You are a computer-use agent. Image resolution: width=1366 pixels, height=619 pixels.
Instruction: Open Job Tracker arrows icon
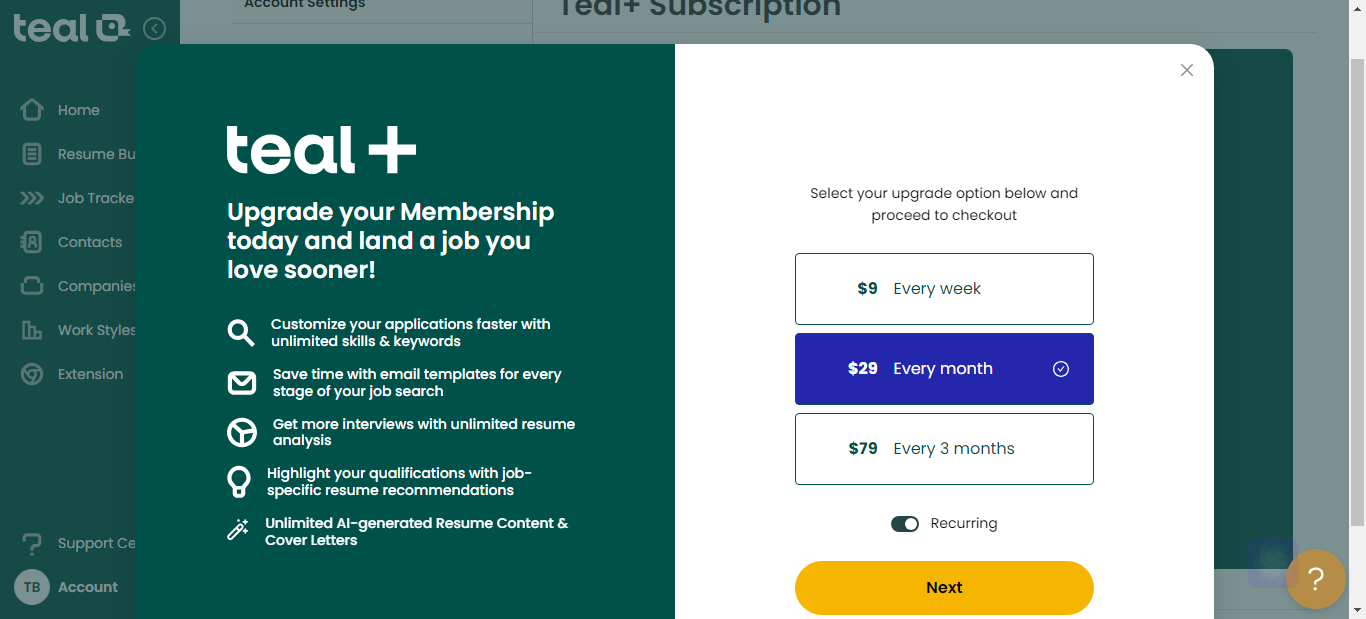[x=32, y=198]
